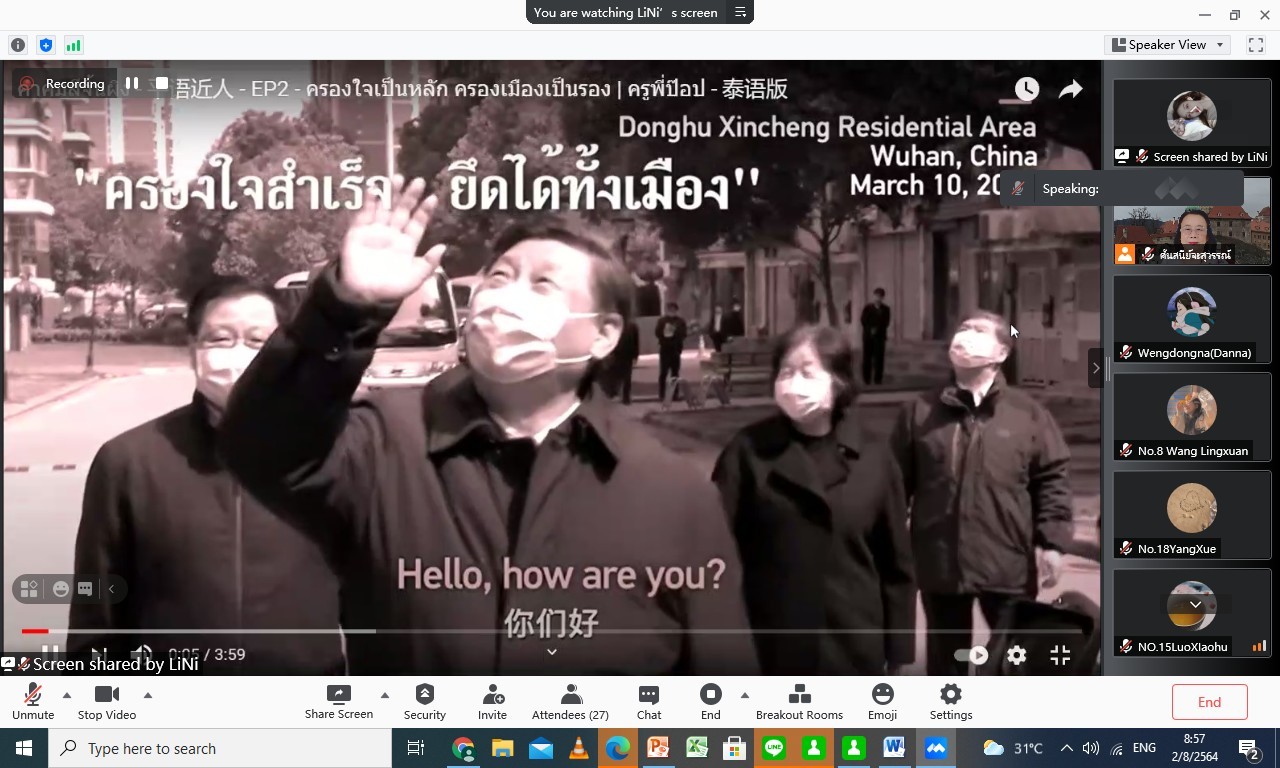Viewport: 1280px width, 768px height.
Task: Select Wengdongna(Danna) participant tile
Action: (1192, 319)
